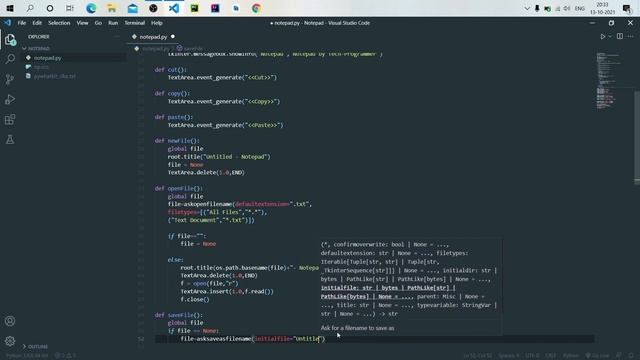This screenshot has width=640, height=360.
Task: Switch to Visual Studio Code taskbar icon
Action: (x=174, y=8)
